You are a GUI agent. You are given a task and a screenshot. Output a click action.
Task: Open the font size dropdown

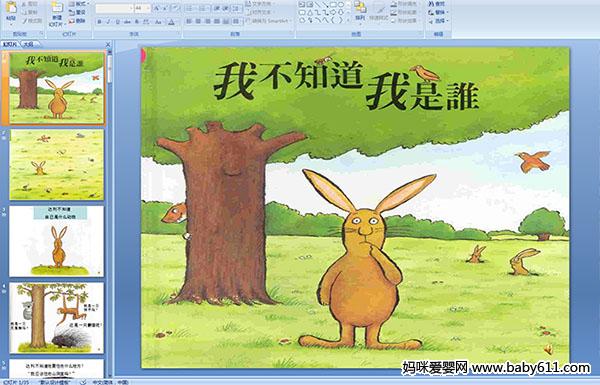coord(148,8)
